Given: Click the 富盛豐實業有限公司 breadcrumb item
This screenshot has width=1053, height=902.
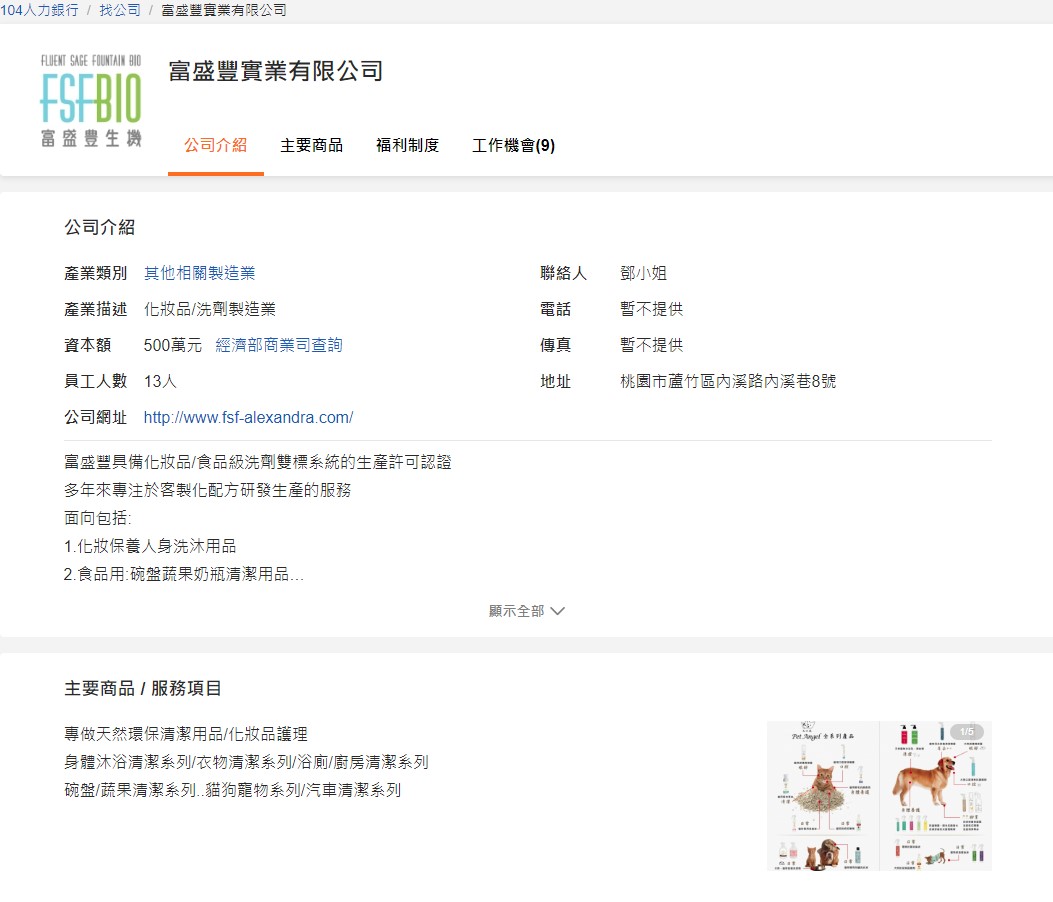Looking at the screenshot, I should [x=223, y=10].
